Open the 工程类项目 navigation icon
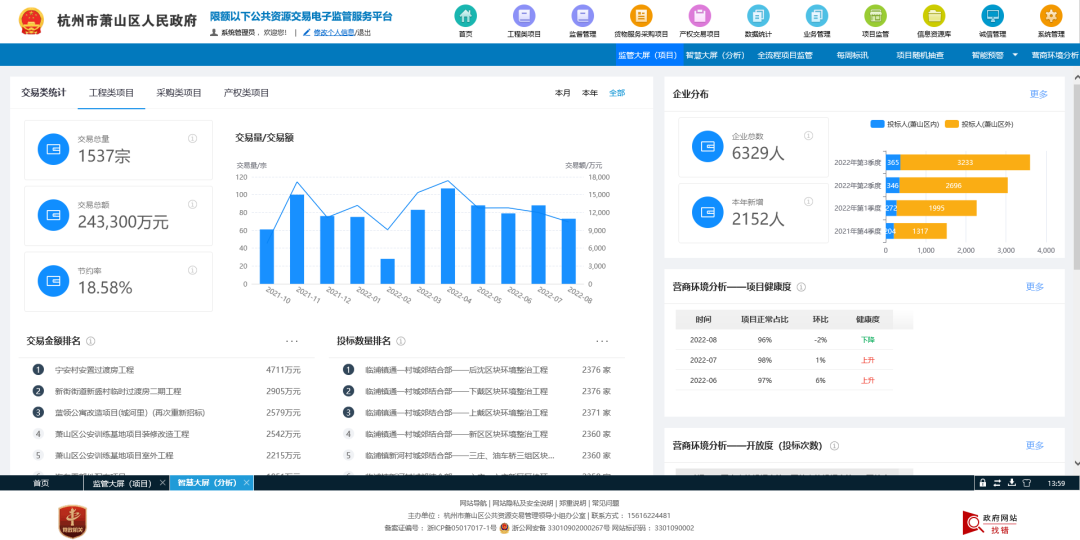1080x540 pixels. pos(524,15)
